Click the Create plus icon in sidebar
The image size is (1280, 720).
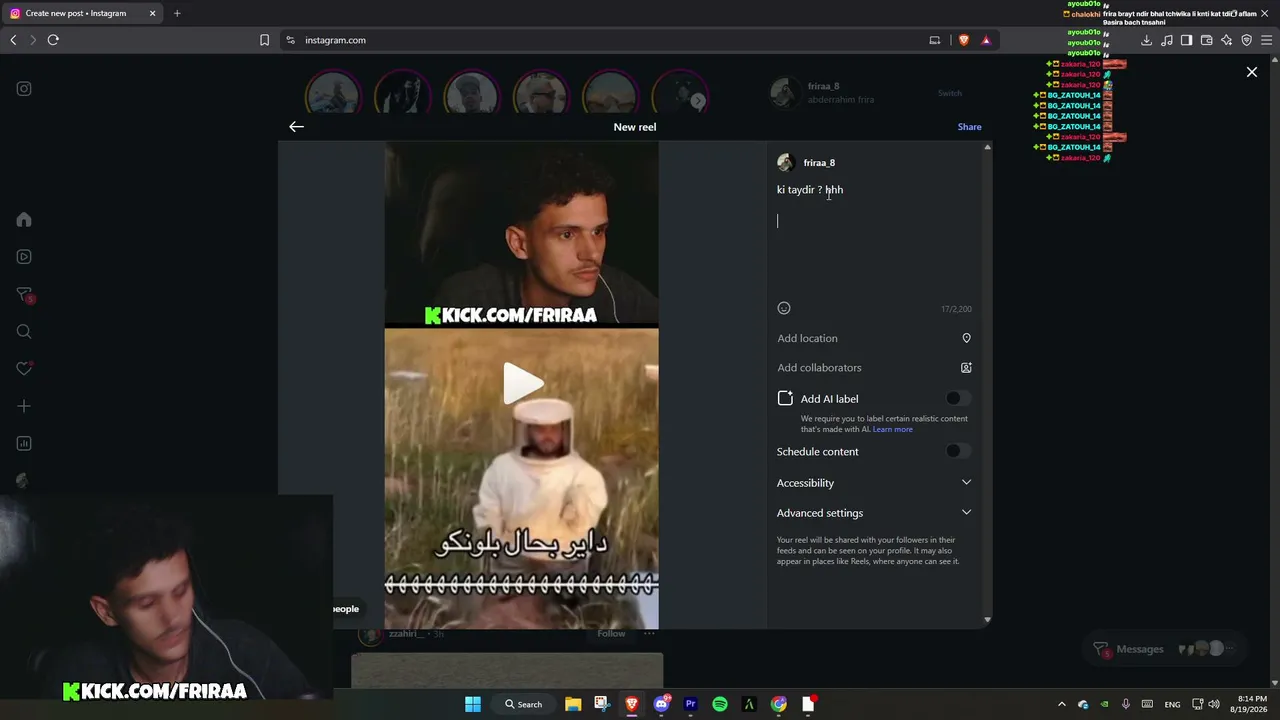pos(24,406)
